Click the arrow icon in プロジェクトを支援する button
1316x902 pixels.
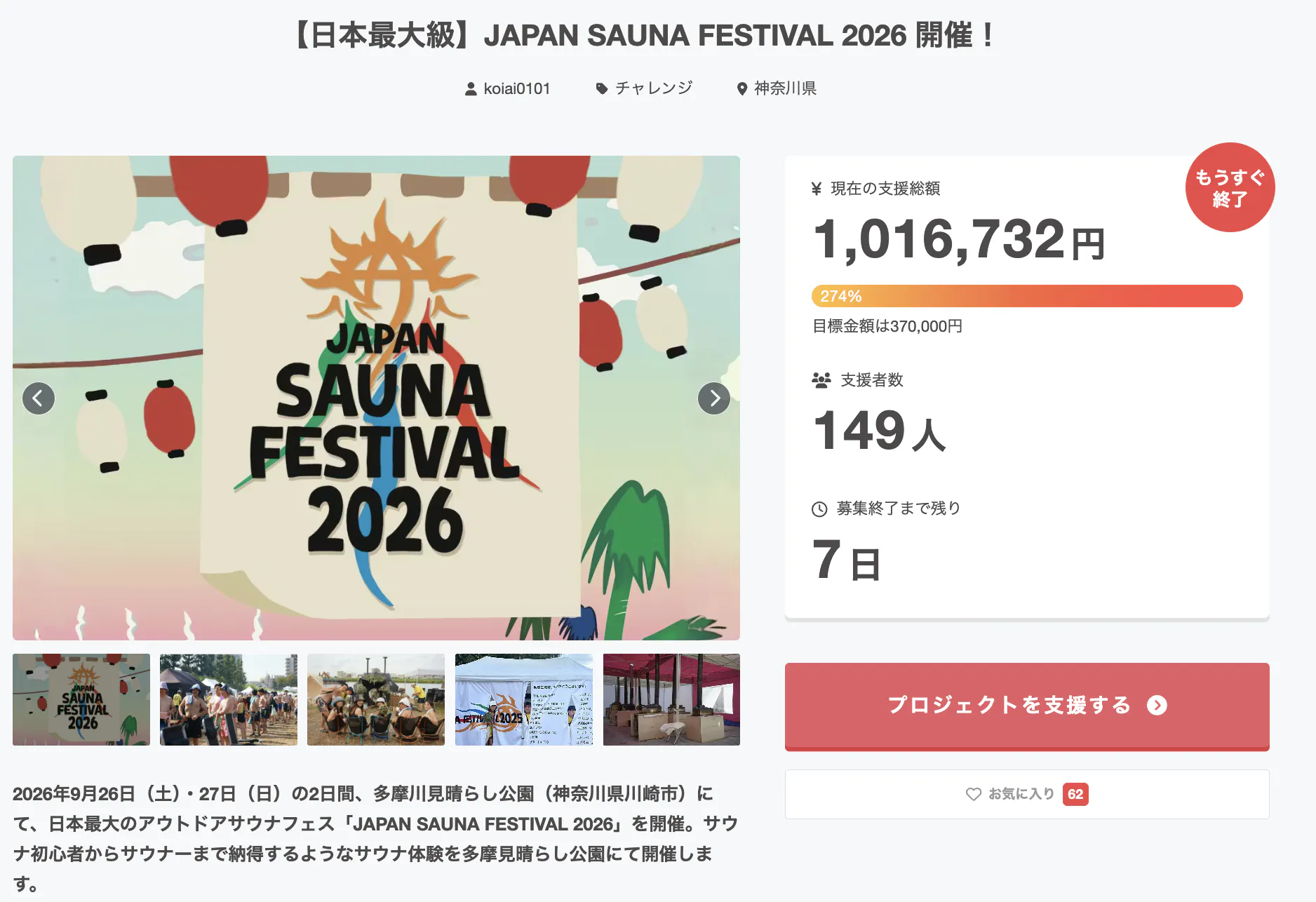(x=1157, y=706)
